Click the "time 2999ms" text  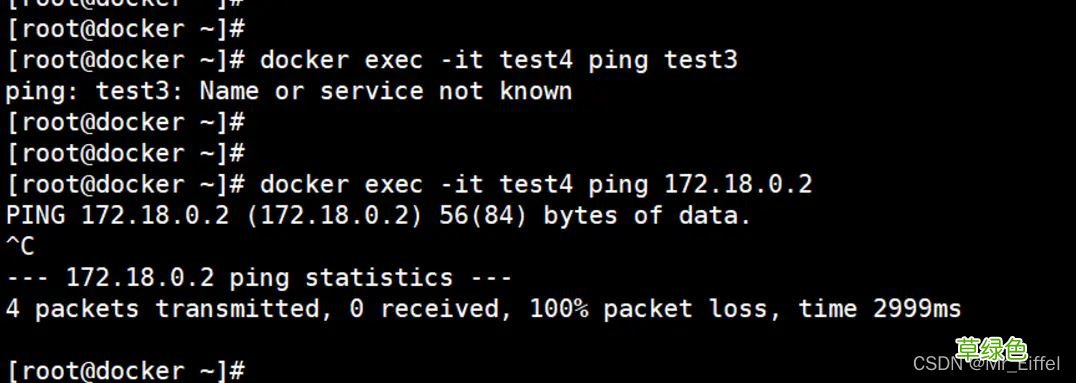point(880,309)
